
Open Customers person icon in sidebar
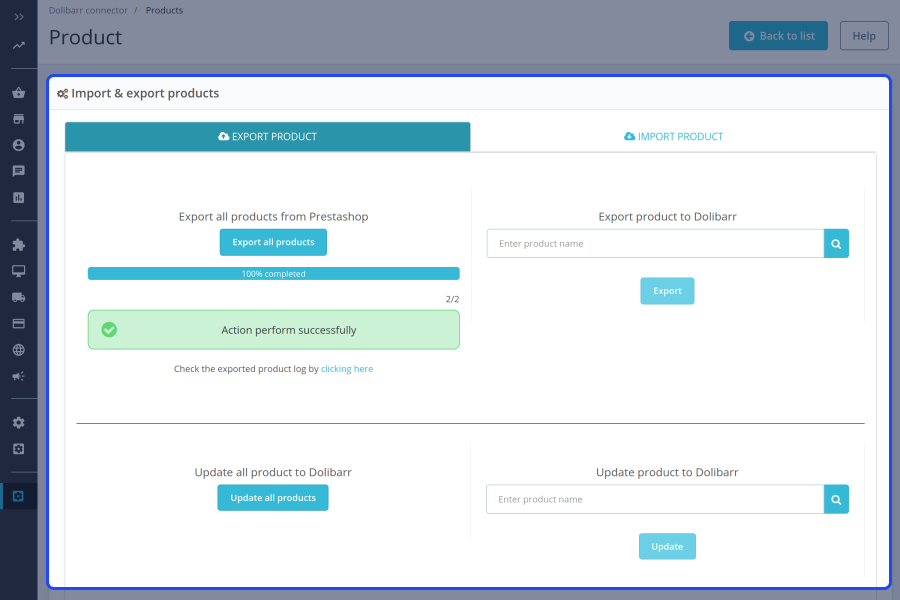coord(19,145)
